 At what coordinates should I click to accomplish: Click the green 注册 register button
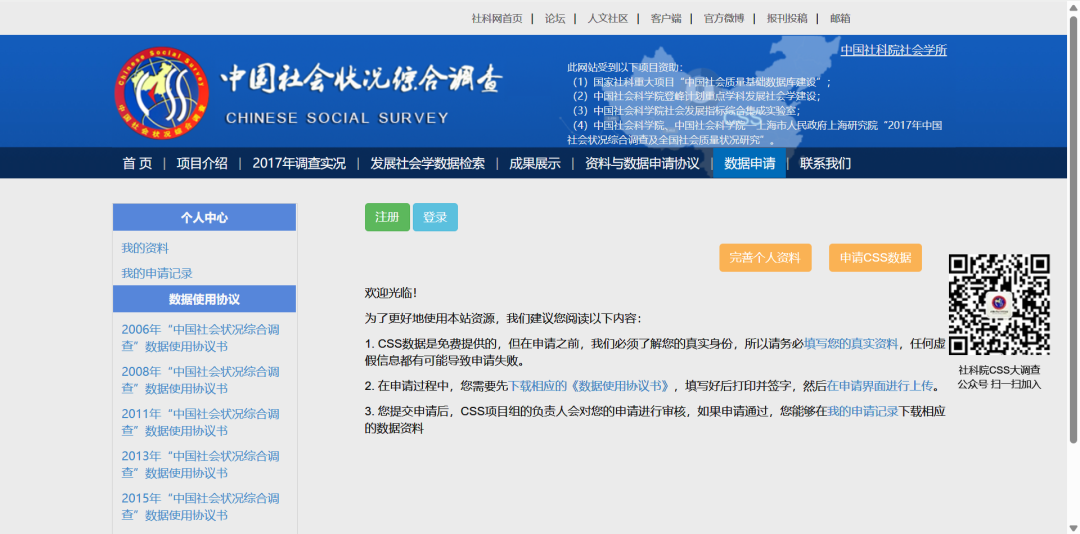[387, 217]
